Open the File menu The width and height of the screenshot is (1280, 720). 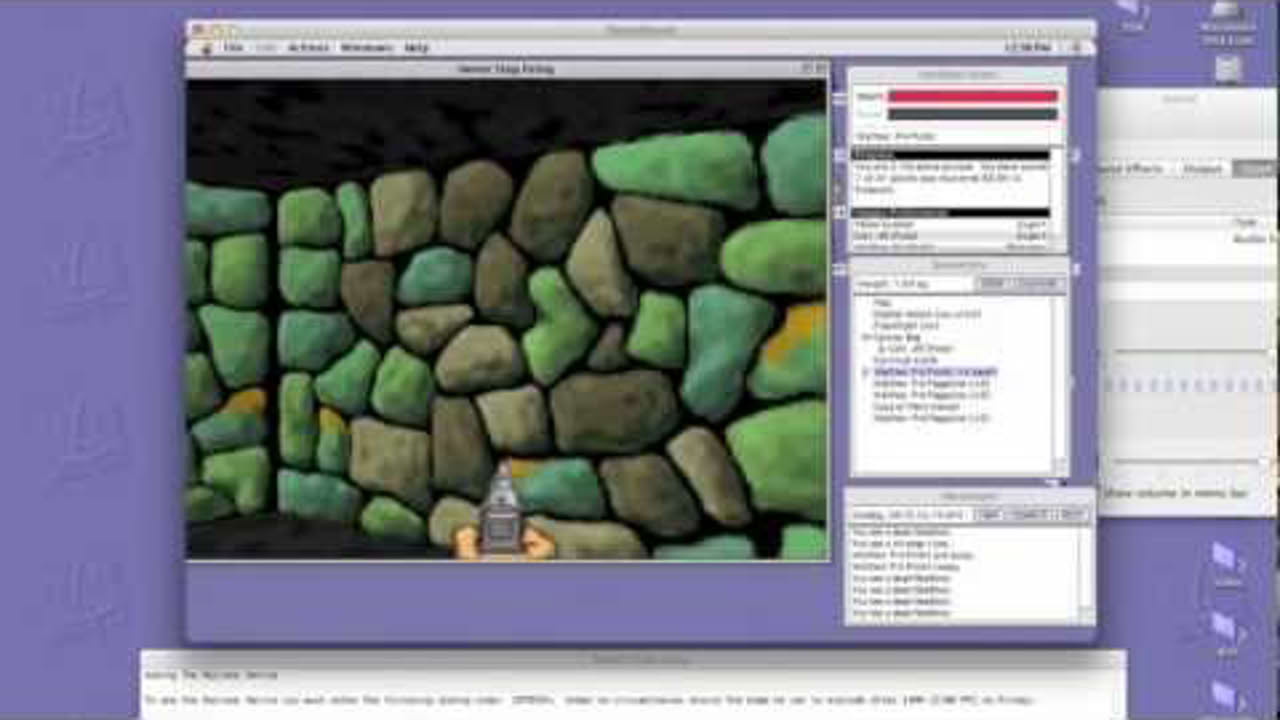click(x=233, y=48)
